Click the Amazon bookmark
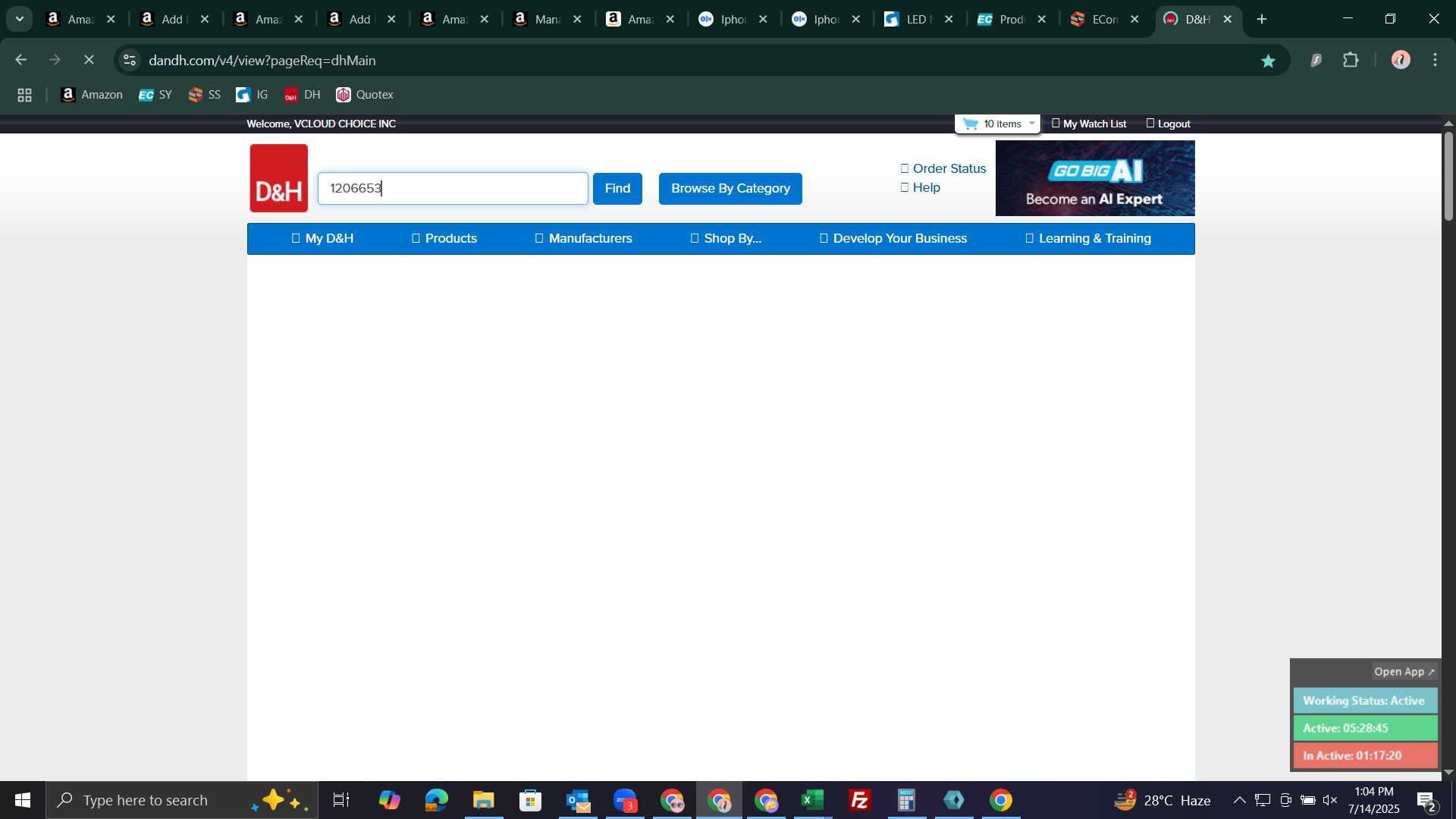The image size is (1456, 819). coord(92,95)
